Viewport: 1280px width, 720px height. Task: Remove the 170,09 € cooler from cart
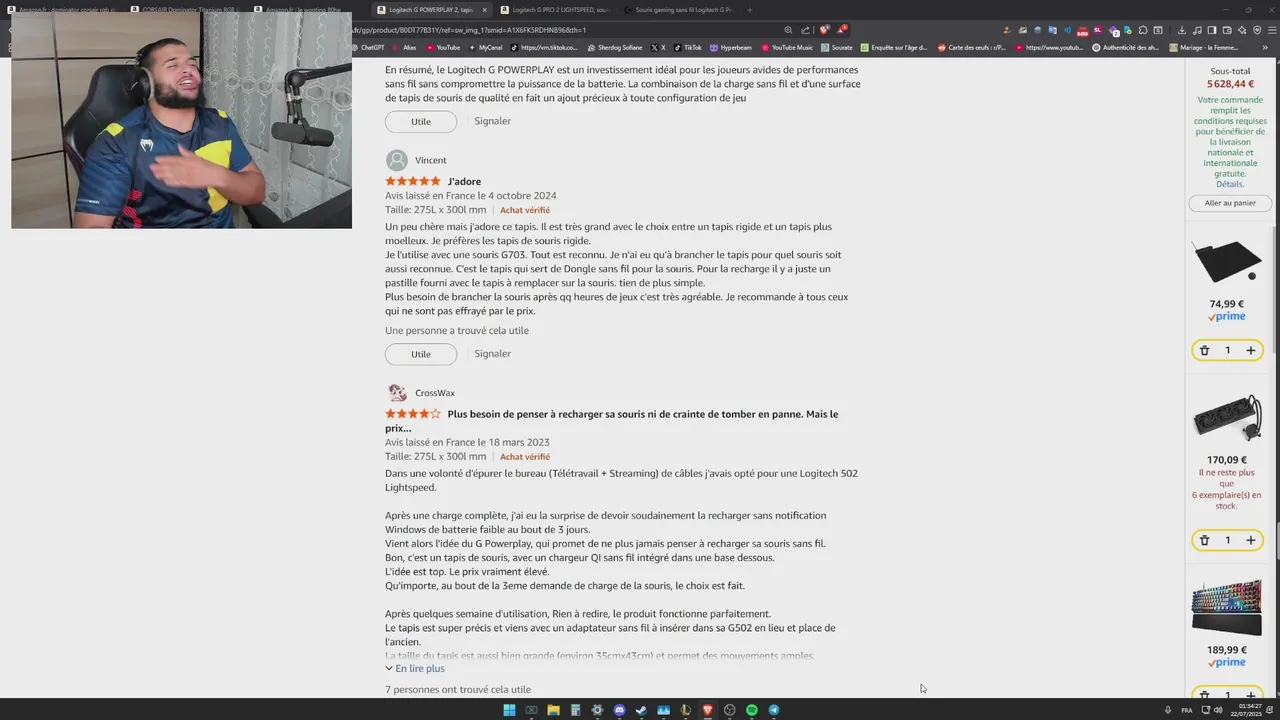click(1204, 540)
